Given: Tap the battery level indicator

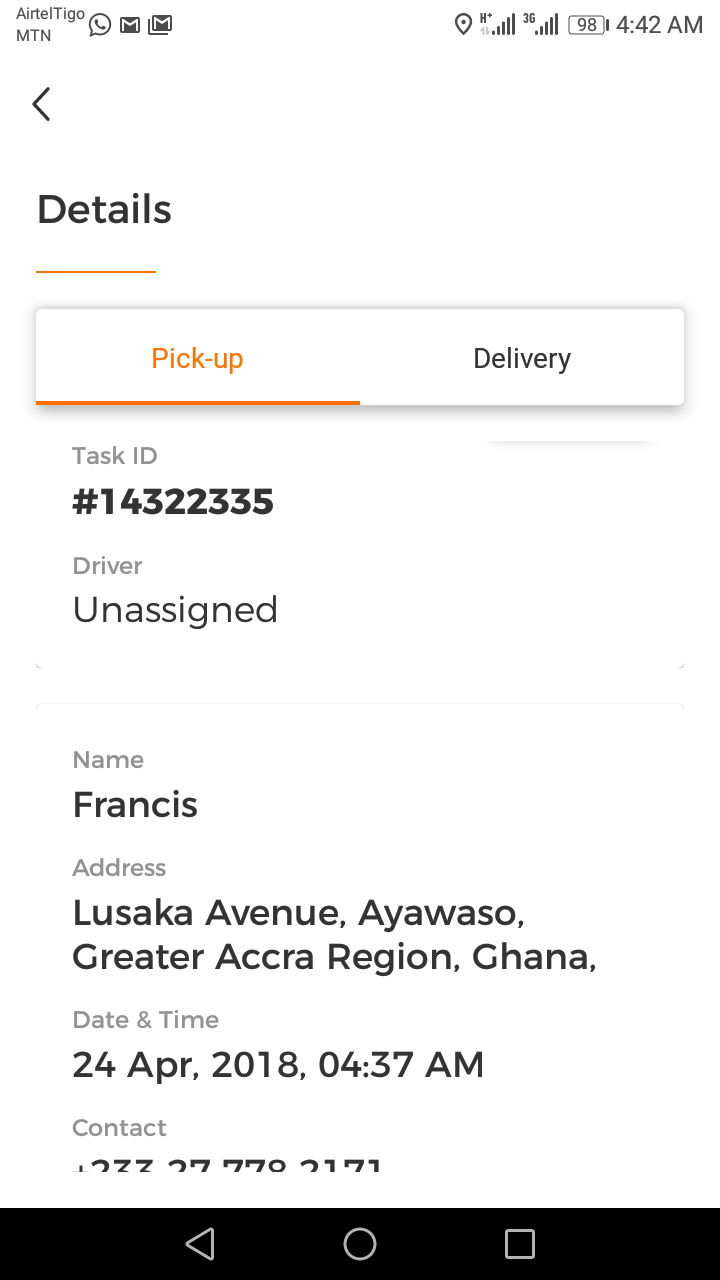Looking at the screenshot, I should (588, 25).
